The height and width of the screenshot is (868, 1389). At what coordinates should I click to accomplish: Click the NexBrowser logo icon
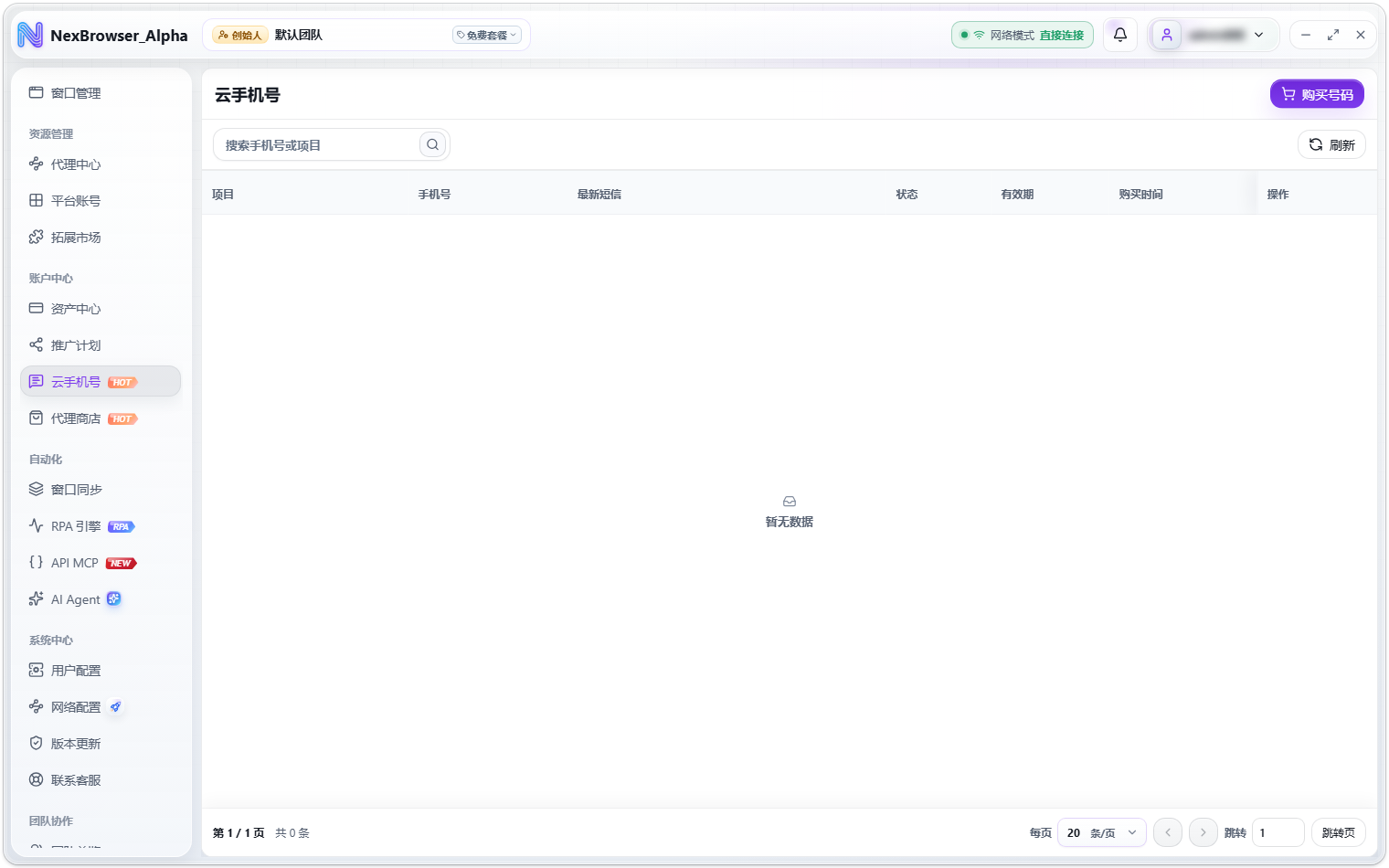click(30, 35)
